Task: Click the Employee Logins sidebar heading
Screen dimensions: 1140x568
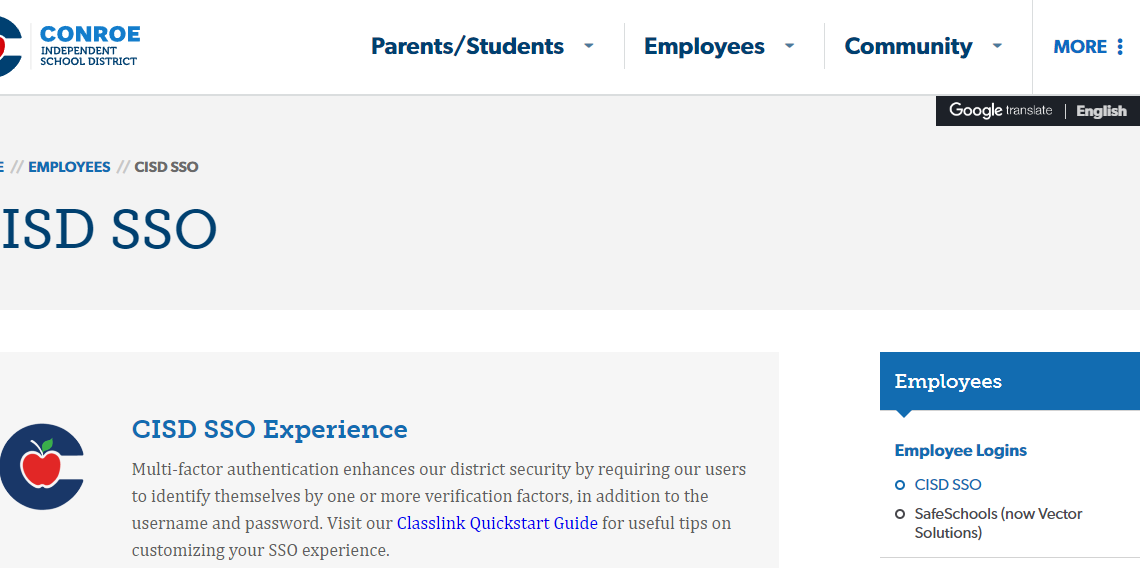Action: pyautogui.click(x=960, y=450)
